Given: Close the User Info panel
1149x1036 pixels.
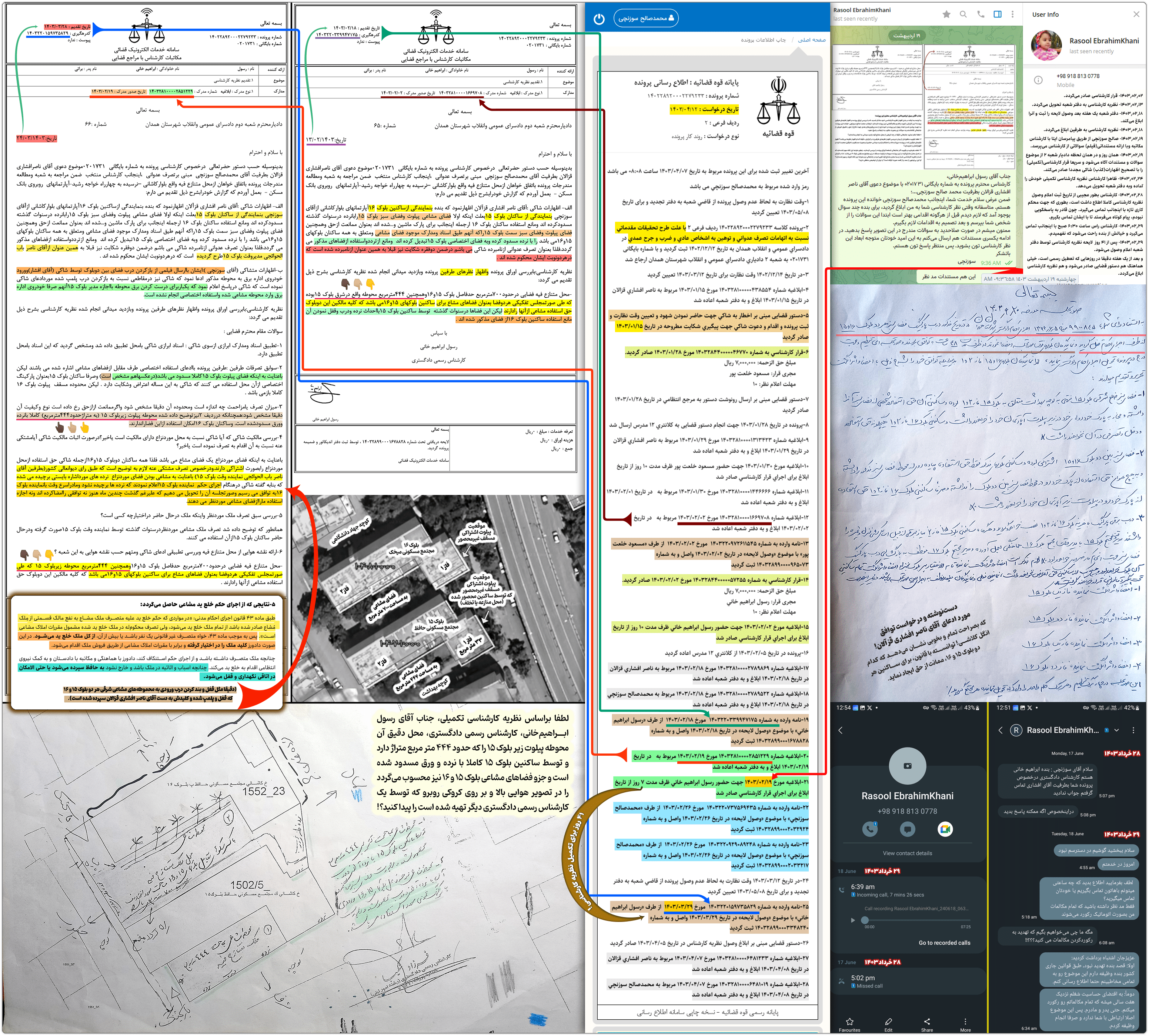Looking at the screenshot, I should [1136, 14].
